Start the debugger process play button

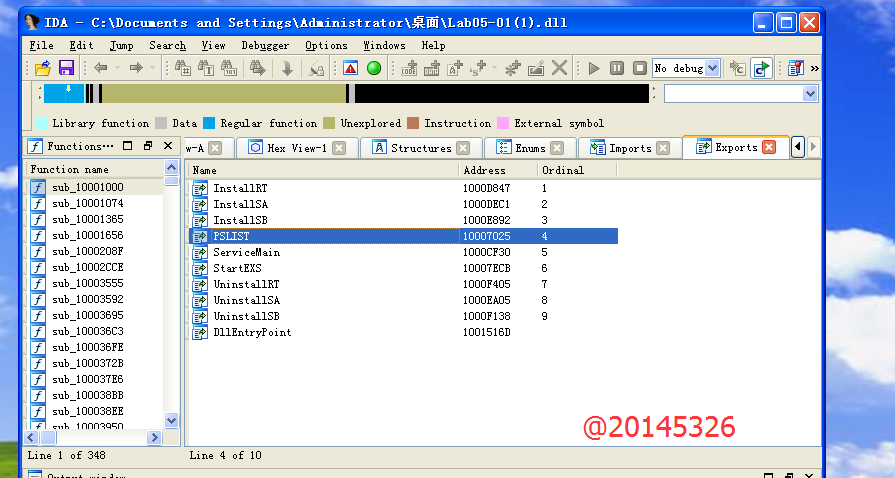(x=594, y=69)
